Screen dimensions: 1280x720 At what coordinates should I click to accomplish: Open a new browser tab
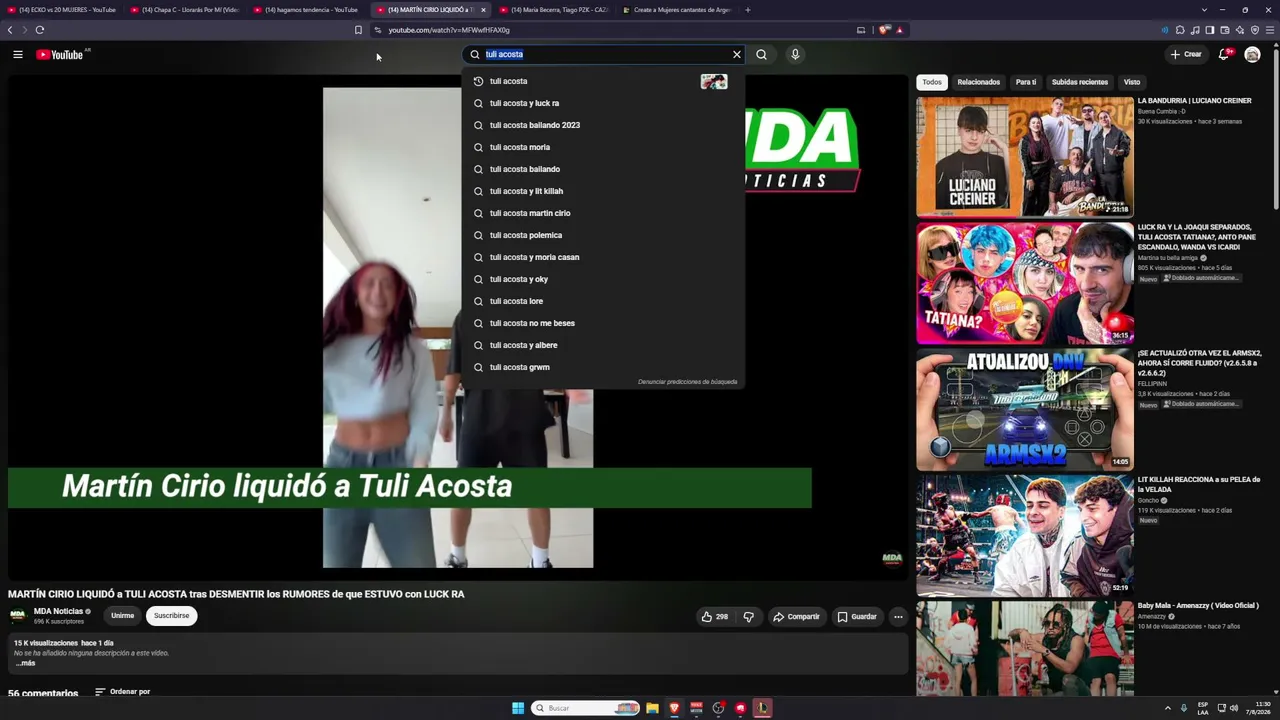point(748,10)
